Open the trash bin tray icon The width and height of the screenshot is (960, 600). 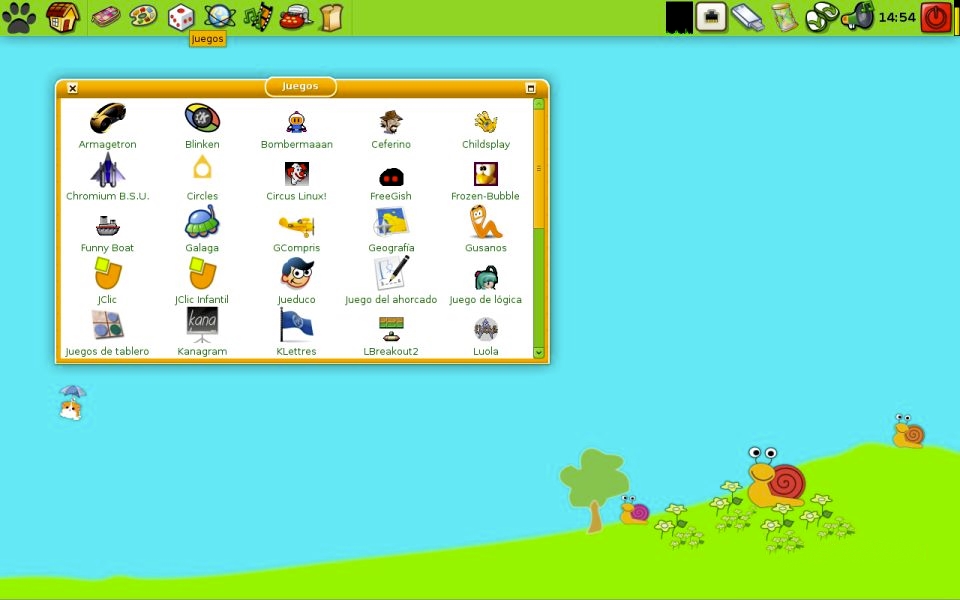tap(784, 17)
